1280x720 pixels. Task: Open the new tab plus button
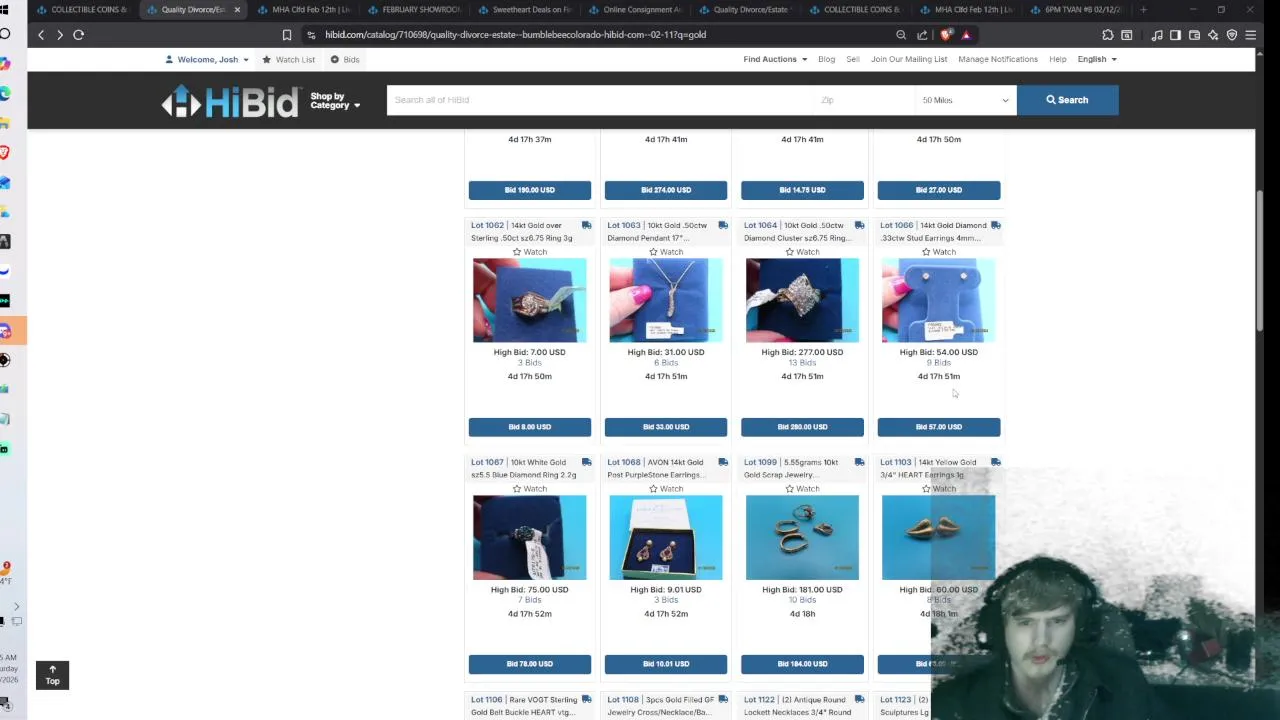(1143, 10)
